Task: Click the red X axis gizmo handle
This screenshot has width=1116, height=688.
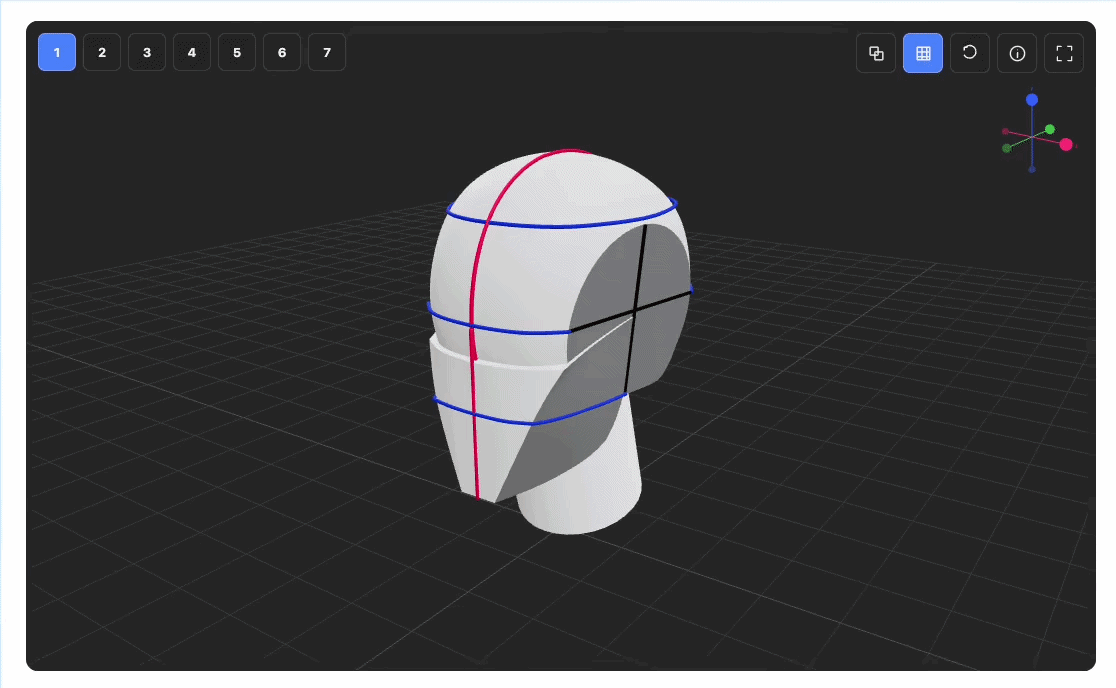Action: tap(1065, 144)
